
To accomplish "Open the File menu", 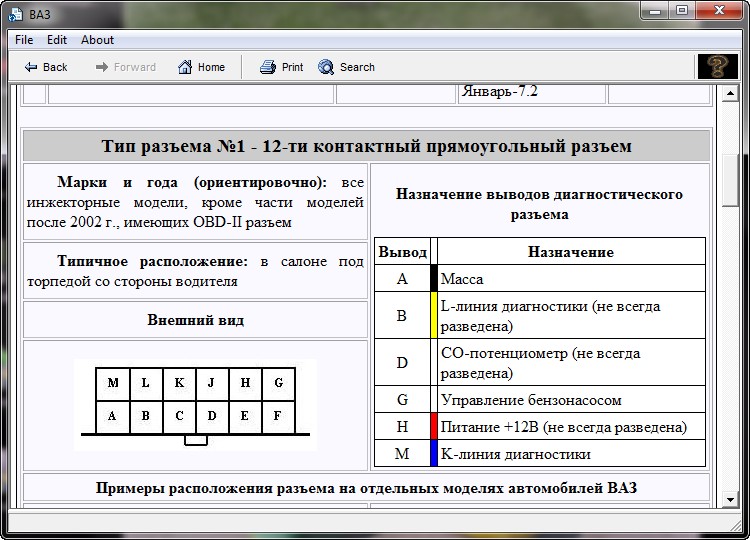I will [24, 40].
